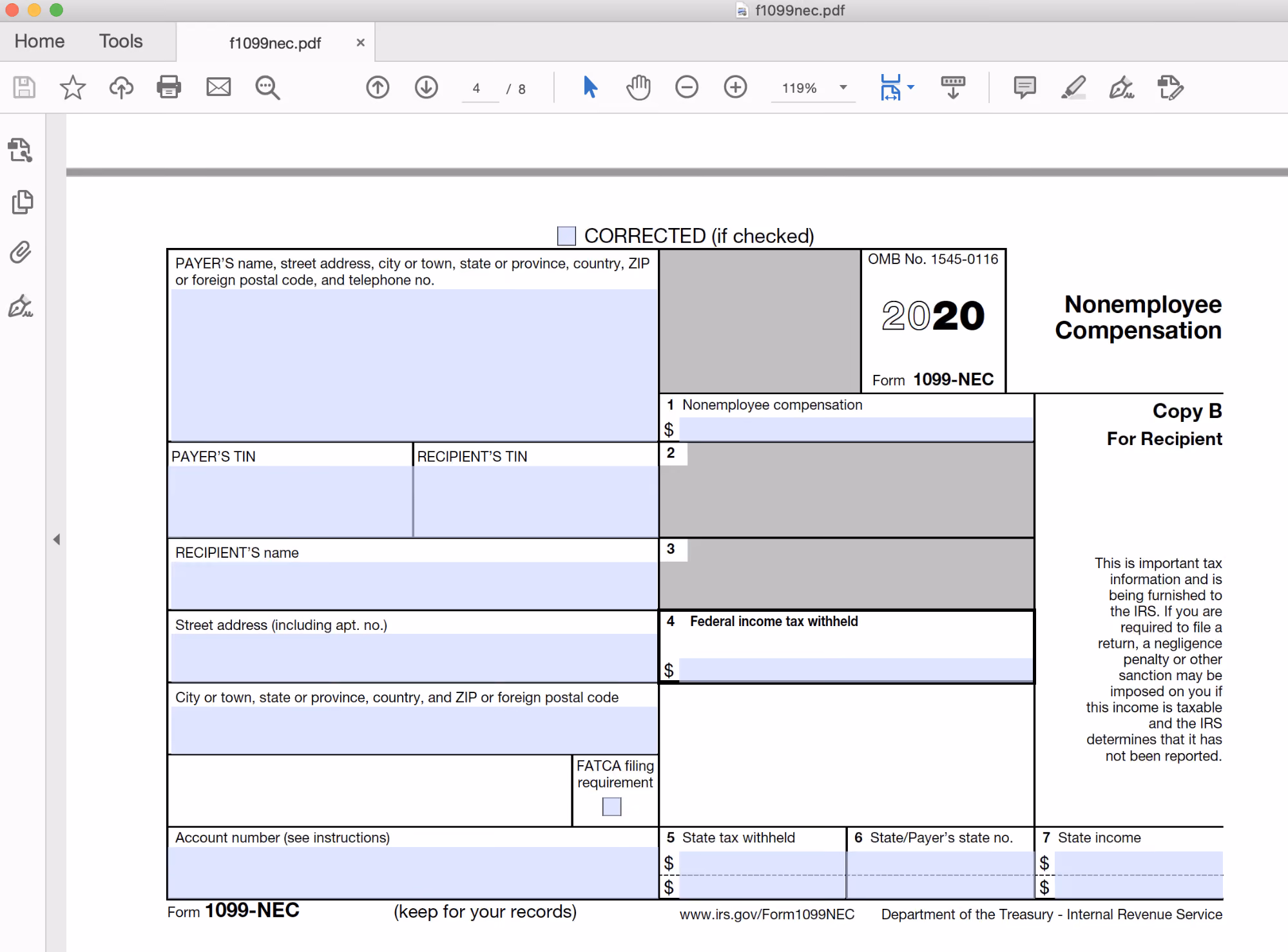Open the Attachments paperclip panel

21,252
